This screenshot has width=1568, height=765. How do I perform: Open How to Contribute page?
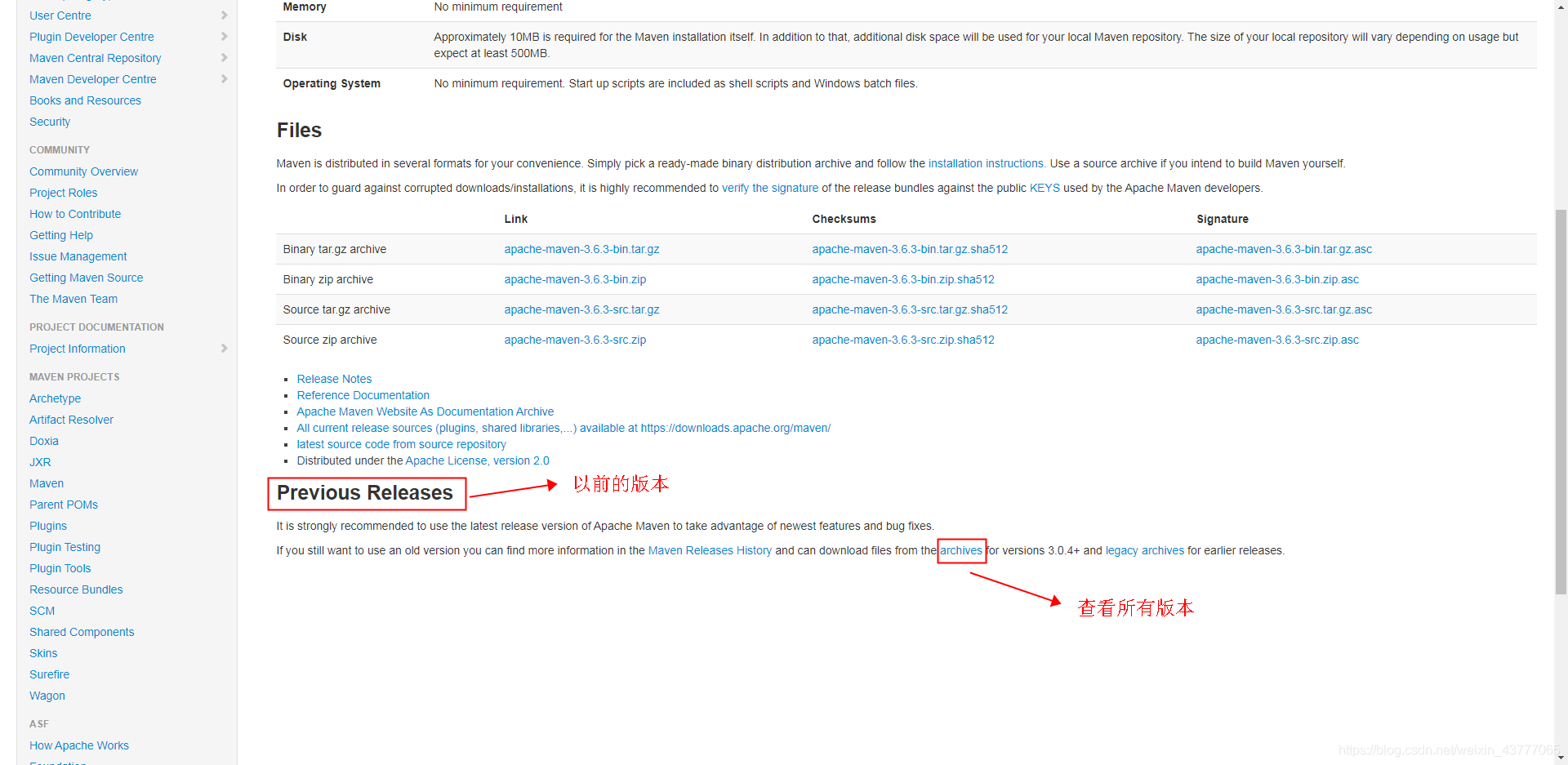pyautogui.click(x=75, y=214)
